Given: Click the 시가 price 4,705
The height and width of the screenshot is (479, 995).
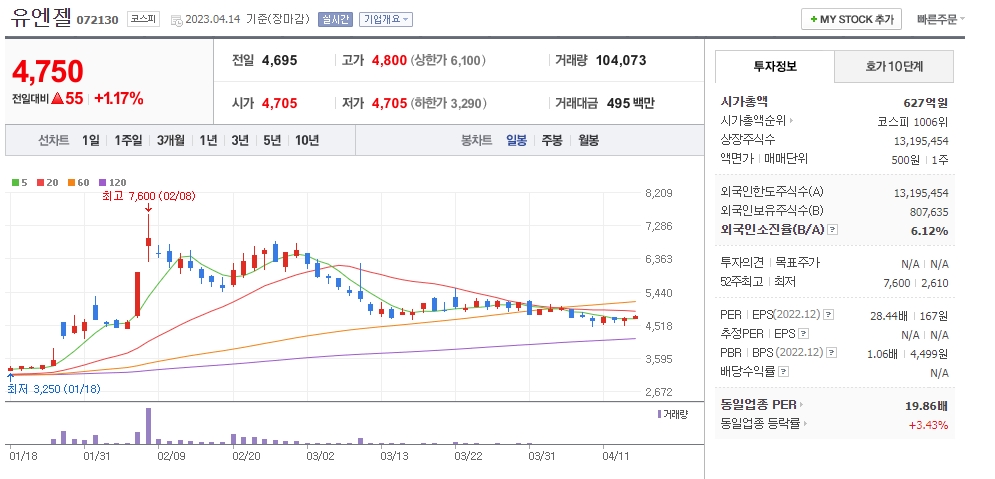Looking at the screenshot, I should tap(279, 103).
